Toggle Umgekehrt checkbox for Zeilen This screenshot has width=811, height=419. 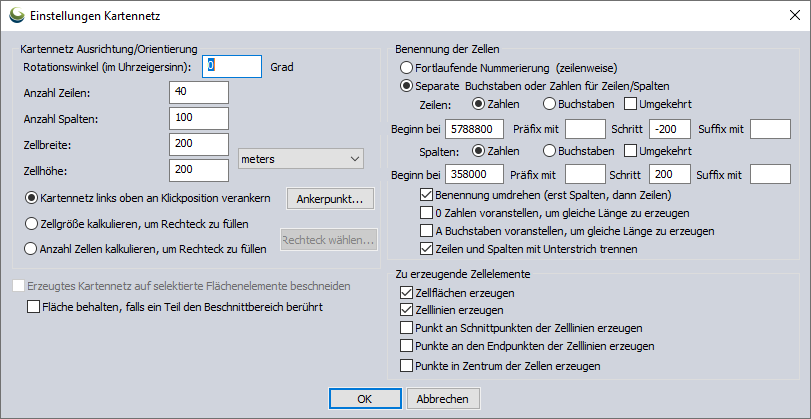pos(658,104)
